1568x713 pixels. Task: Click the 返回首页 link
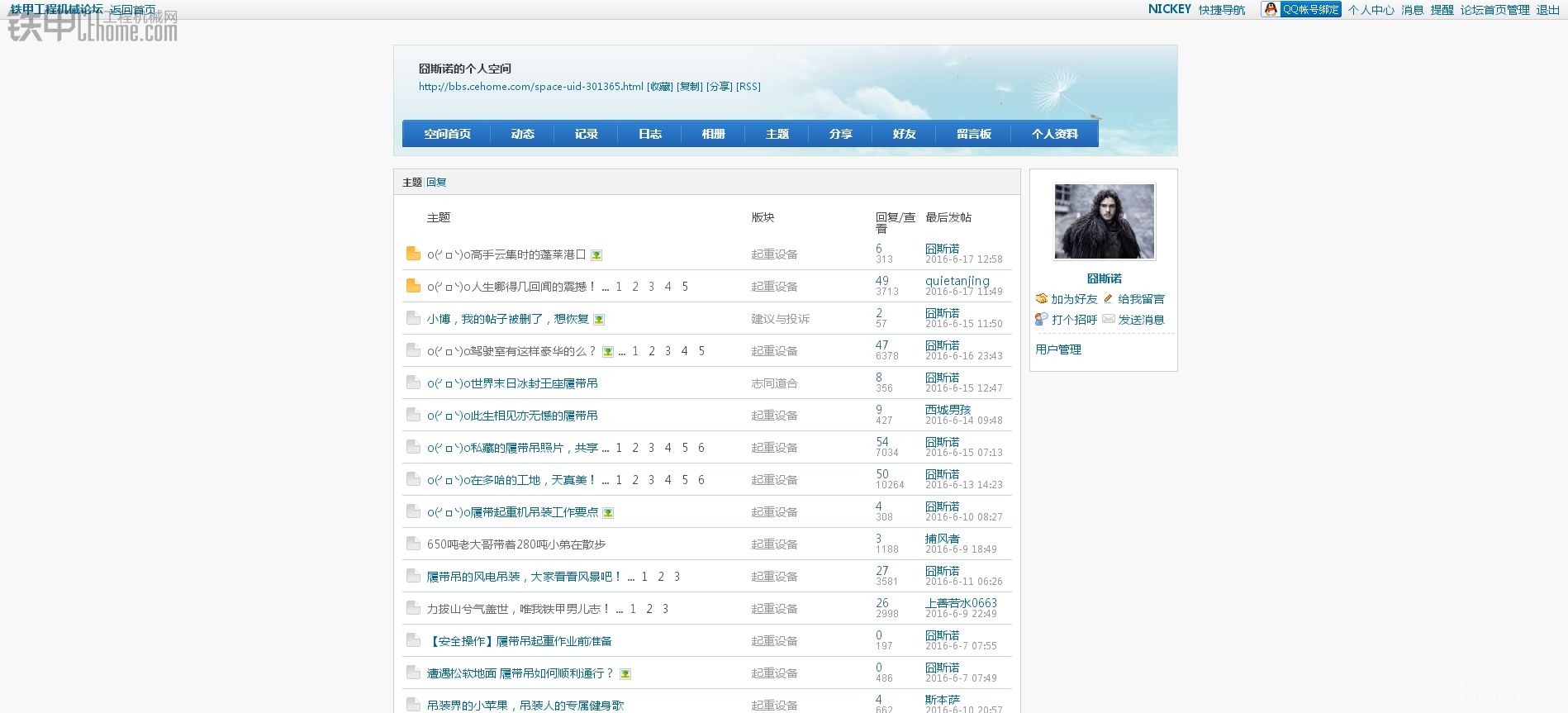(132, 10)
